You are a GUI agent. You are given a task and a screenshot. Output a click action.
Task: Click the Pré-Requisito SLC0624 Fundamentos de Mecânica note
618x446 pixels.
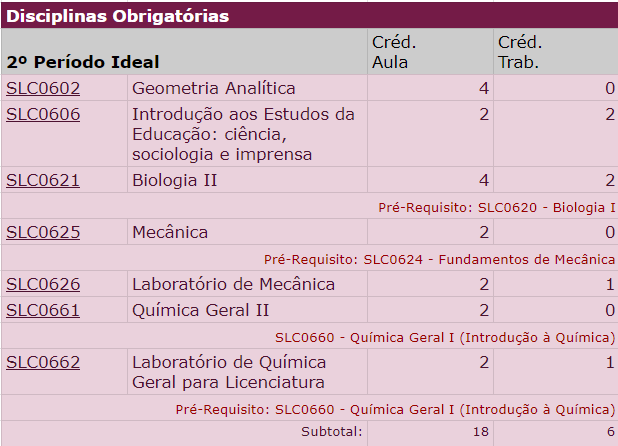439,259
